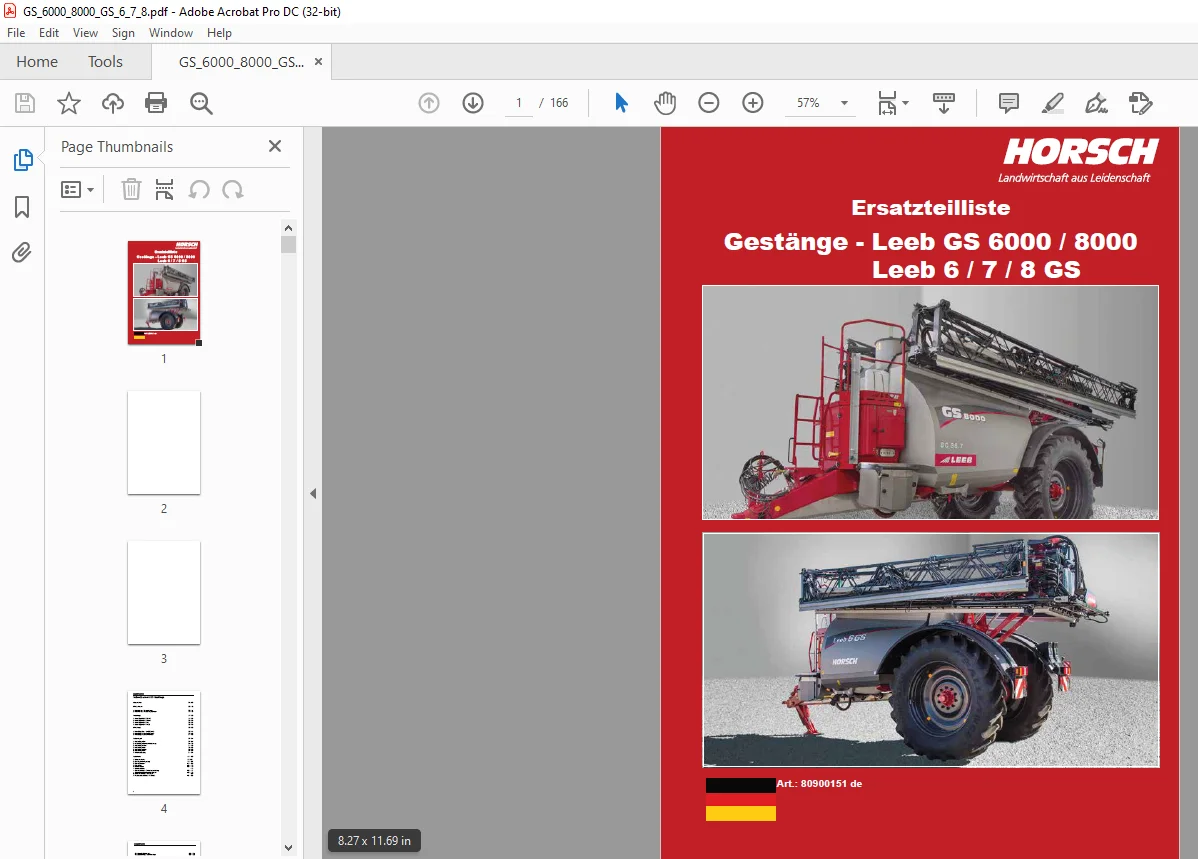Select page 1 thumbnail
This screenshot has width=1198, height=859.
[164, 293]
